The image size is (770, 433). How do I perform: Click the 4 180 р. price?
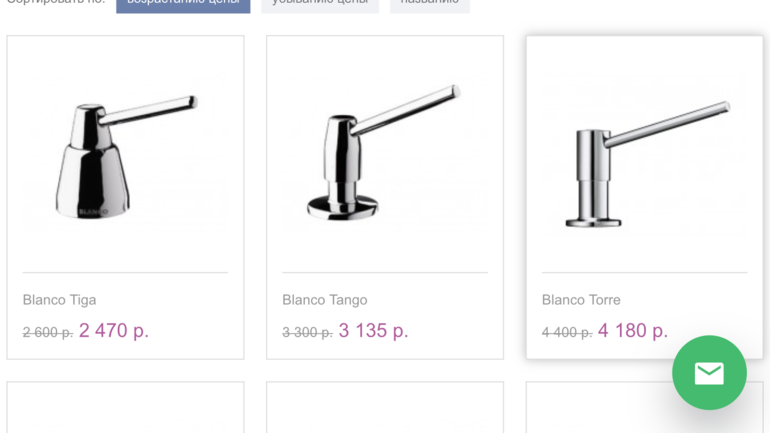632,330
